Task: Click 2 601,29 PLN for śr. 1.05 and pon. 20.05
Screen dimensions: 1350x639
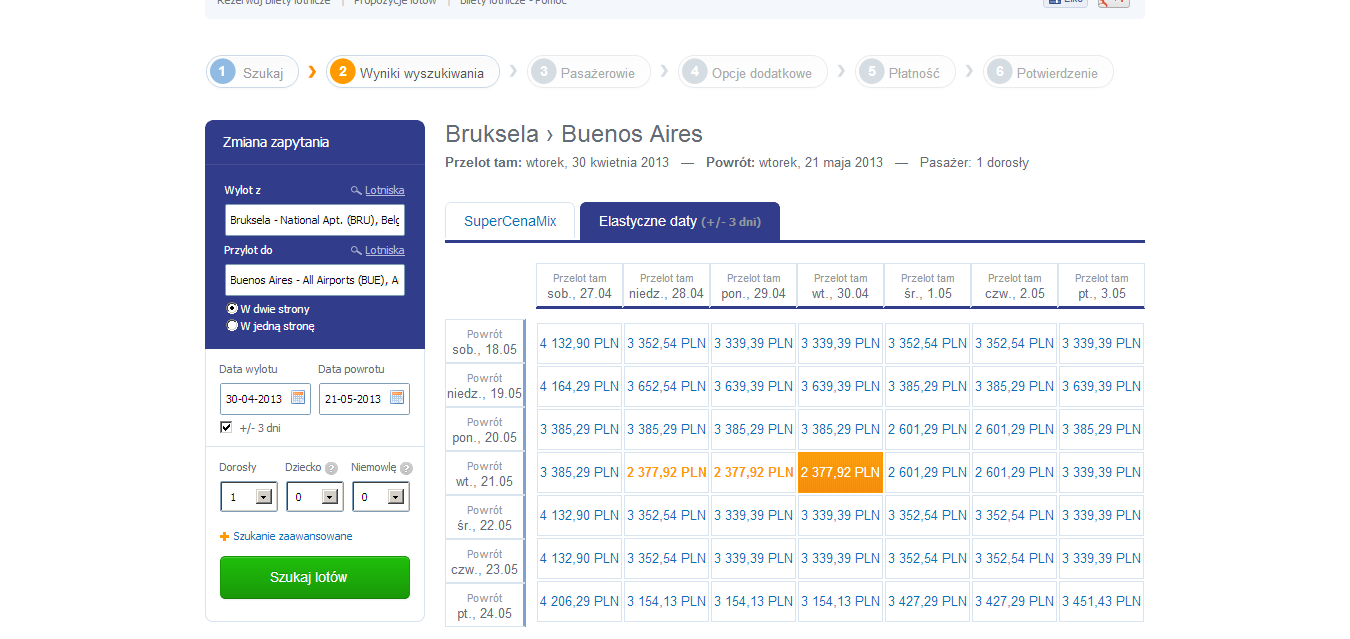Action: click(x=928, y=429)
